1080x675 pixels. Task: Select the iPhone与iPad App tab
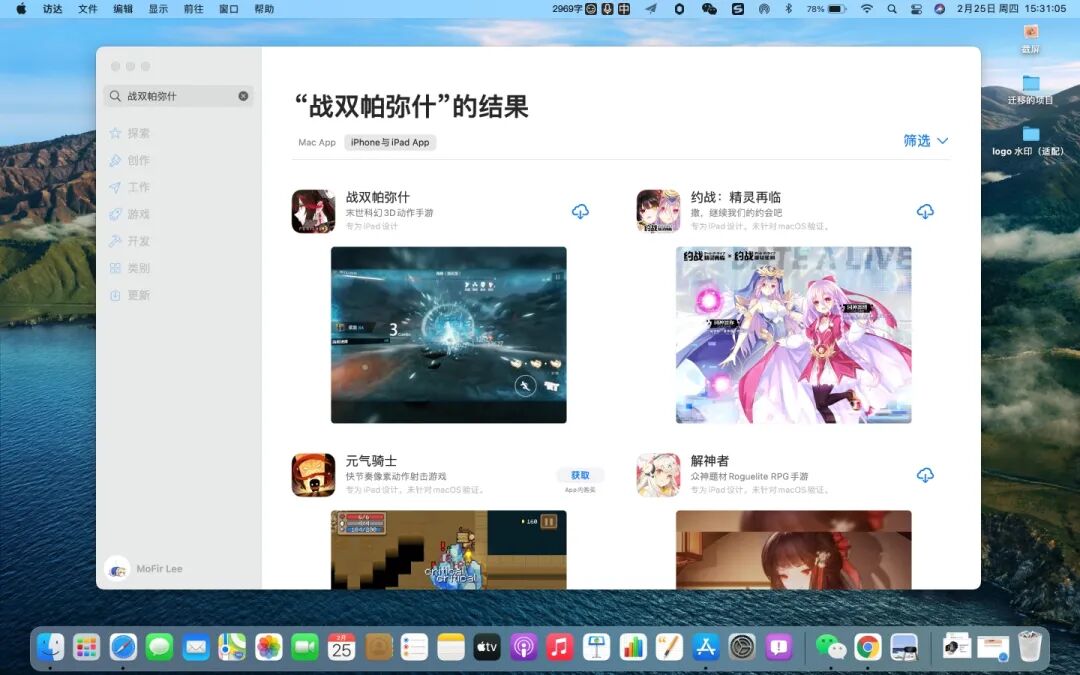[390, 143]
